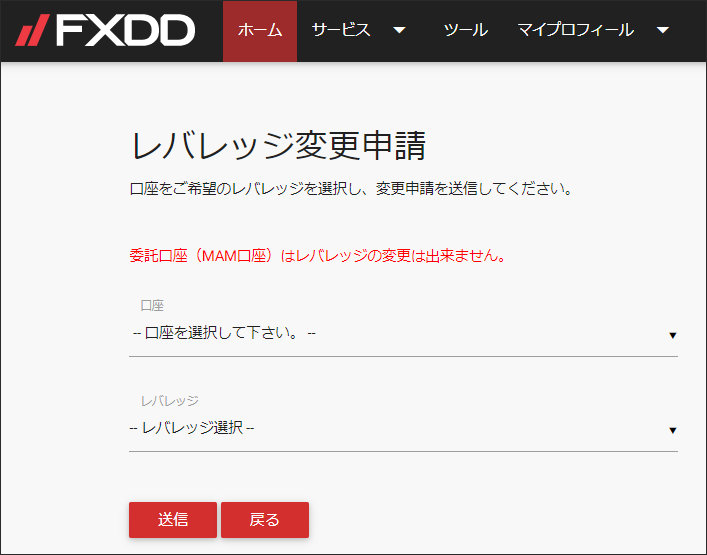Click the FXDD logo
The image size is (707, 555).
point(105,30)
